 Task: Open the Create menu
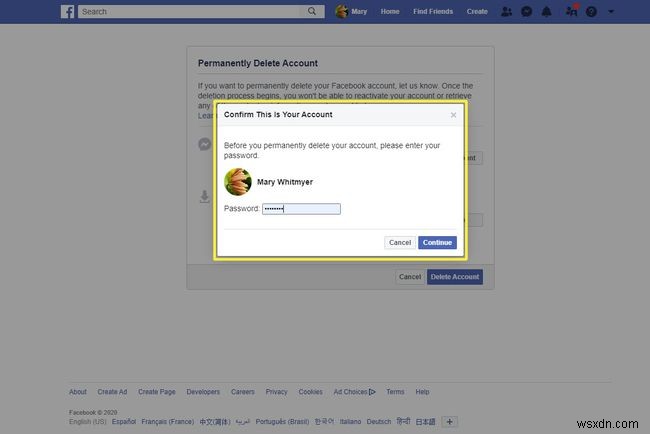click(x=477, y=12)
